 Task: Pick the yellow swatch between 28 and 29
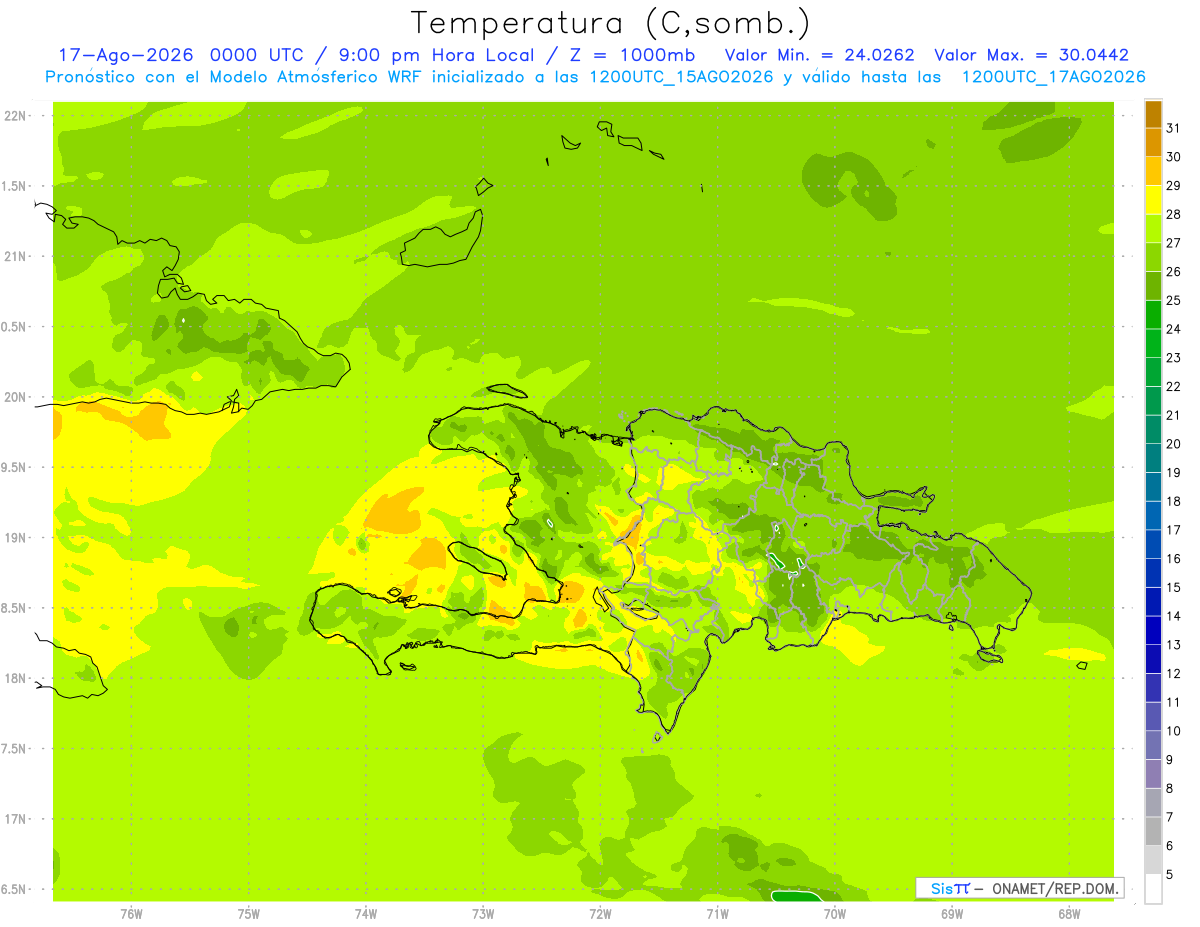1153,200
